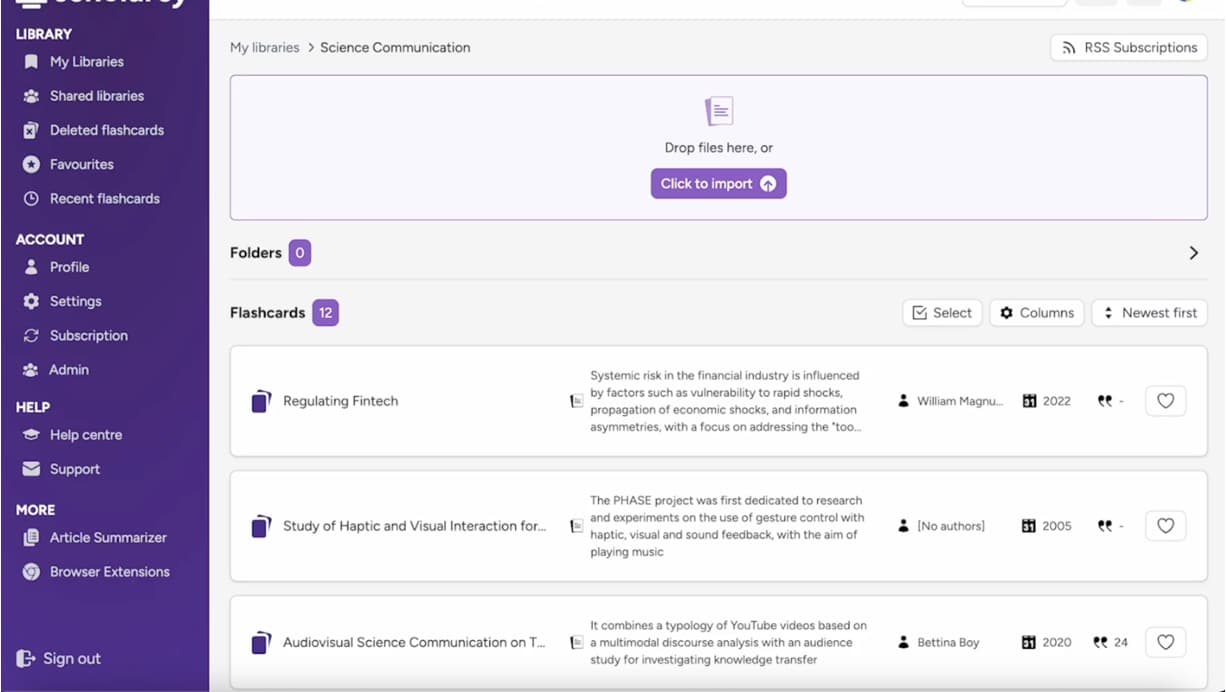This screenshot has height=692, width=1226.
Task: Click the 'Click to import' button
Action: coord(718,184)
